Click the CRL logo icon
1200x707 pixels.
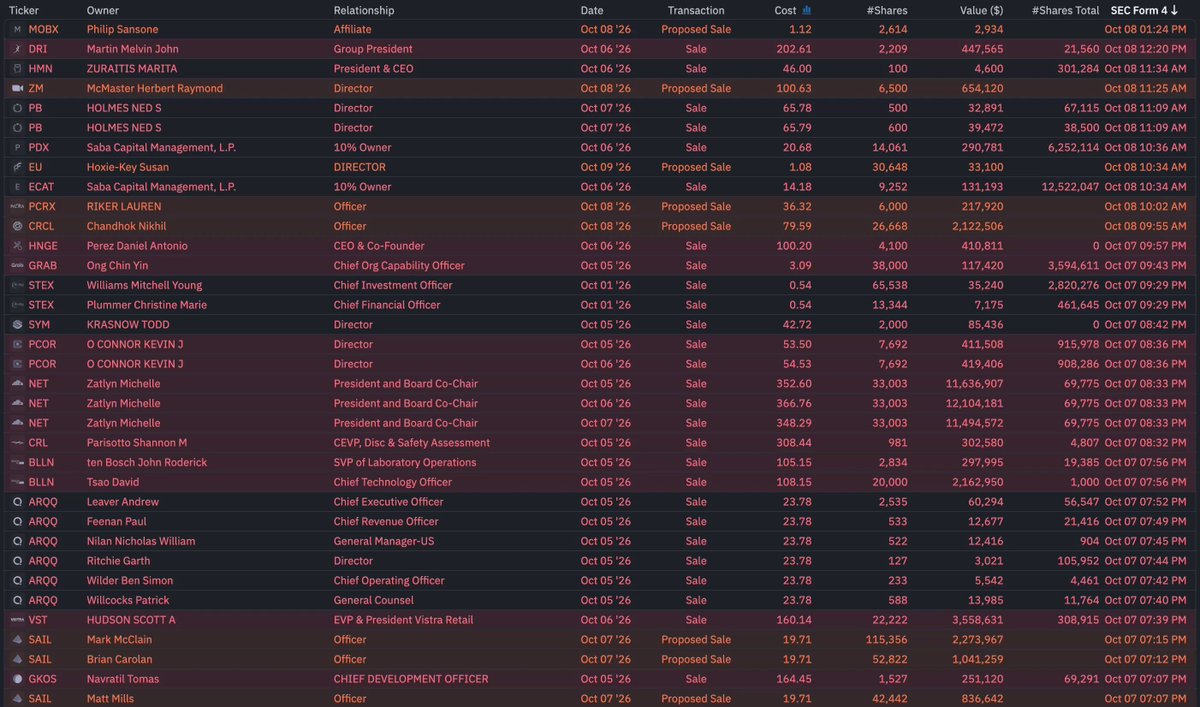point(17,443)
